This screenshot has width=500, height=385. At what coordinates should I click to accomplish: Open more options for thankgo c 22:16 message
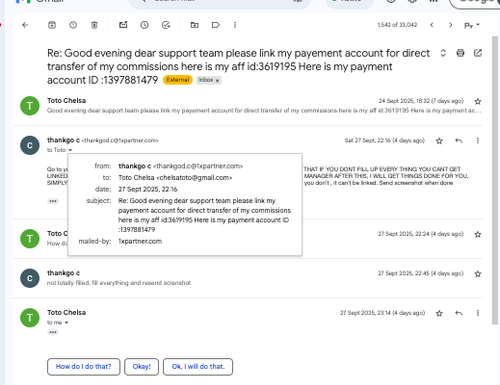(x=478, y=141)
